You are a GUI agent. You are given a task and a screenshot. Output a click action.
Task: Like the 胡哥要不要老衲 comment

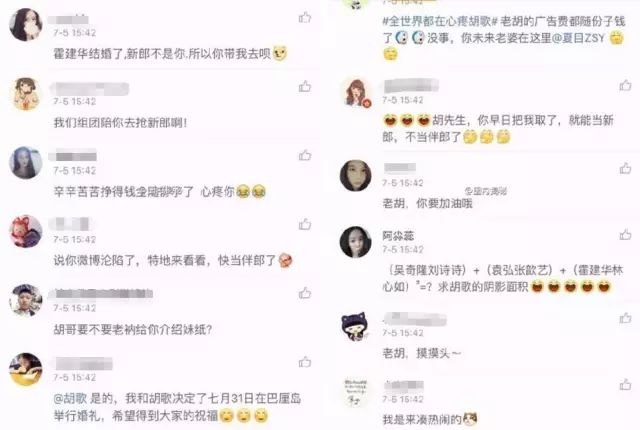[x=305, y=293]
